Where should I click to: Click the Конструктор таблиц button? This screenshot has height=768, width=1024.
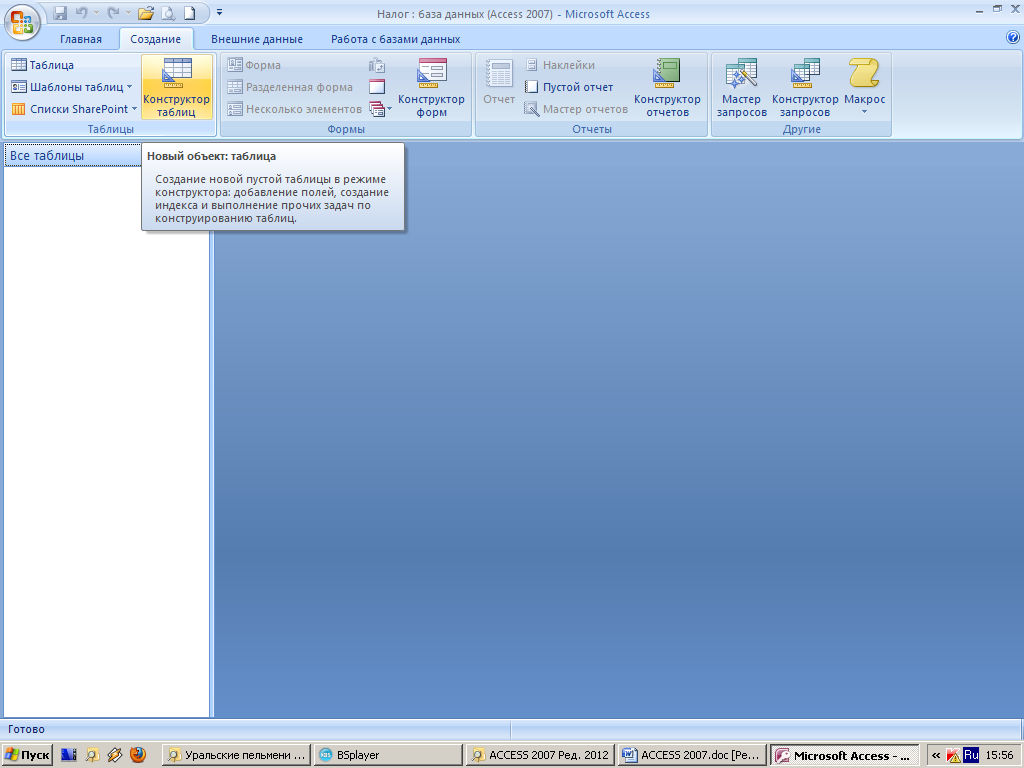tap(176, 87)
